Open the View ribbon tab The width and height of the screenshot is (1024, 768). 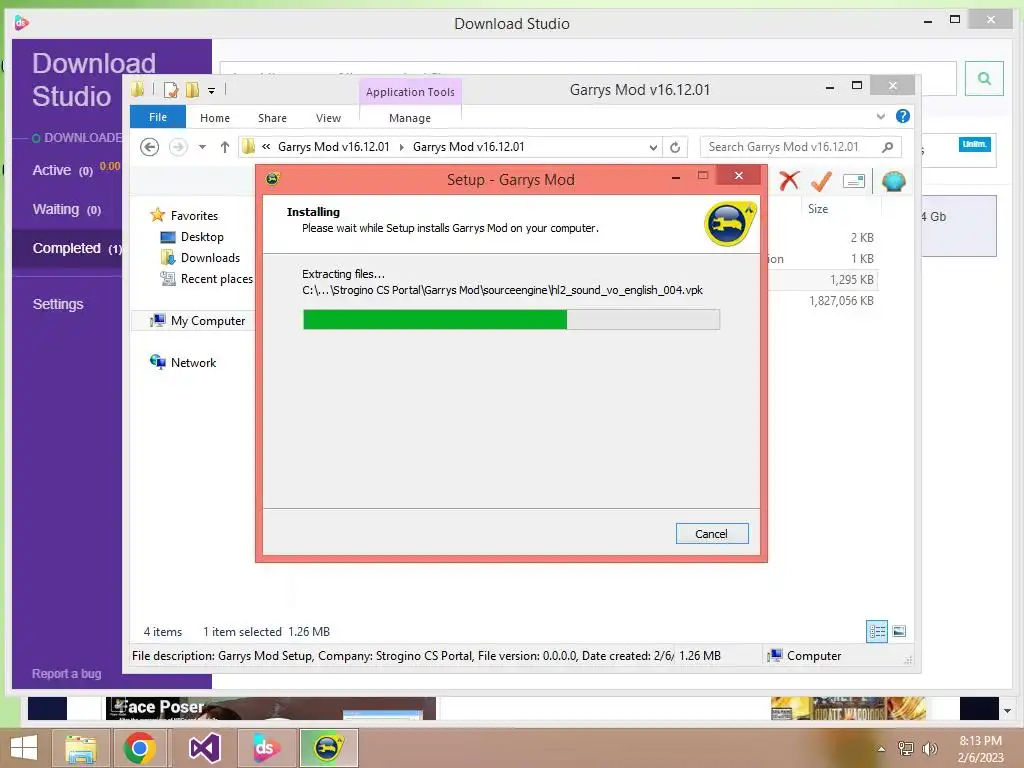(x=328, y=118)
